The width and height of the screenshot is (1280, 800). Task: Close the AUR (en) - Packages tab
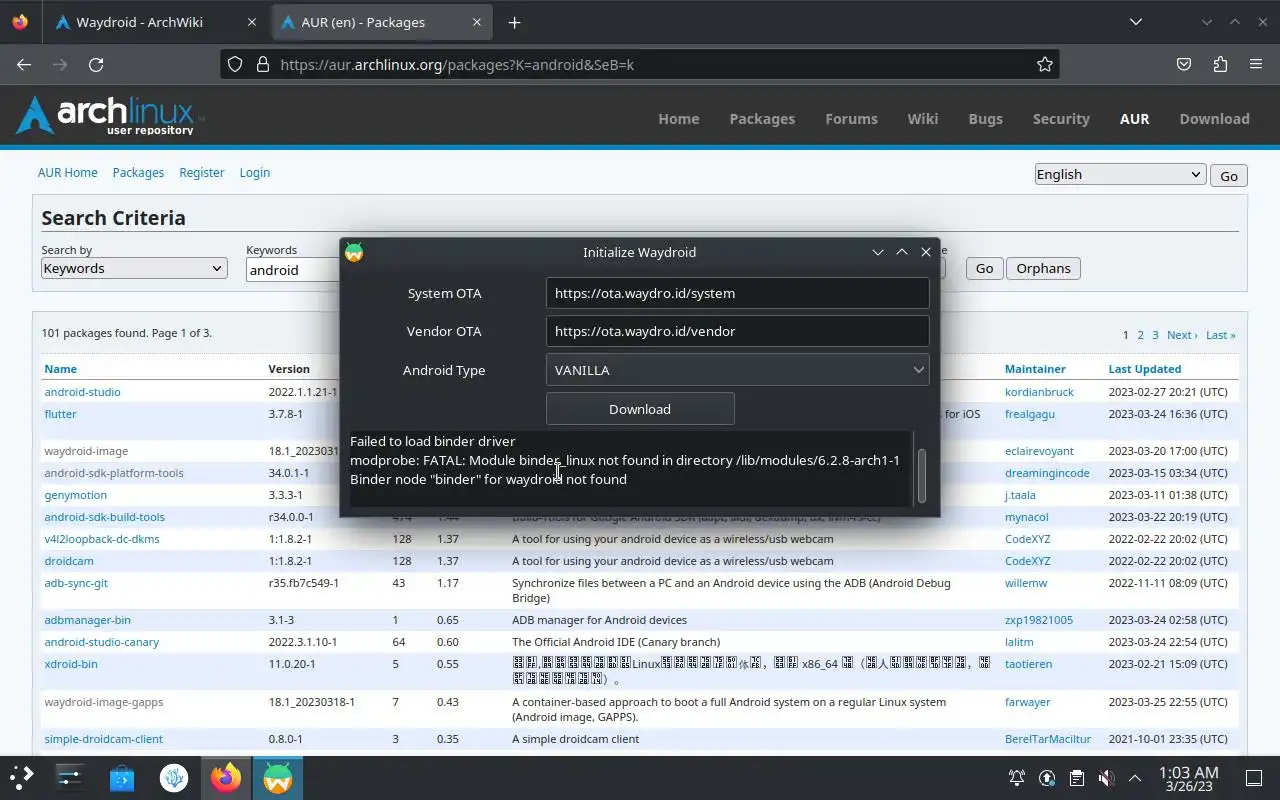coord(477,22)
